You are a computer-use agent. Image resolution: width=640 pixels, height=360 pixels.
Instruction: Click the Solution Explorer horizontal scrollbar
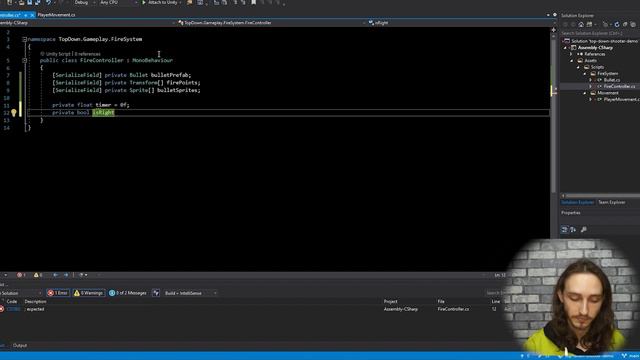(x=600, y=196)
